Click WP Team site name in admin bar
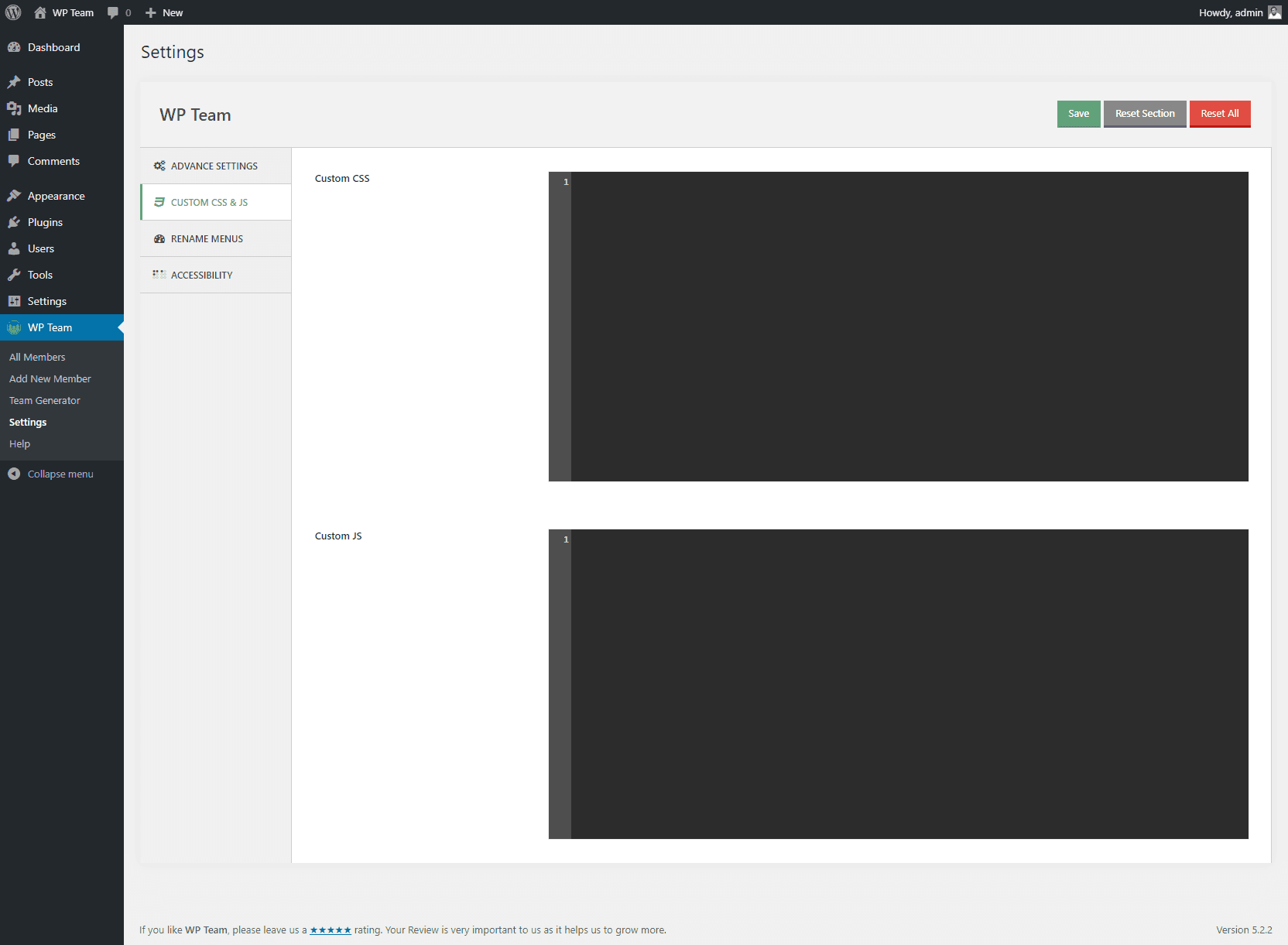This screenshot has width=1288, height=945. point(73,12)
